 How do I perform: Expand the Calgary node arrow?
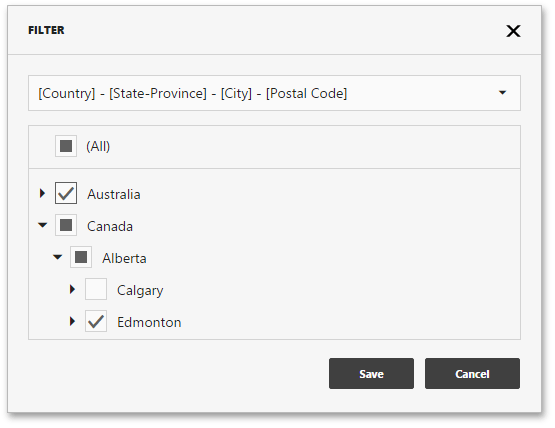tap(72, 289)
